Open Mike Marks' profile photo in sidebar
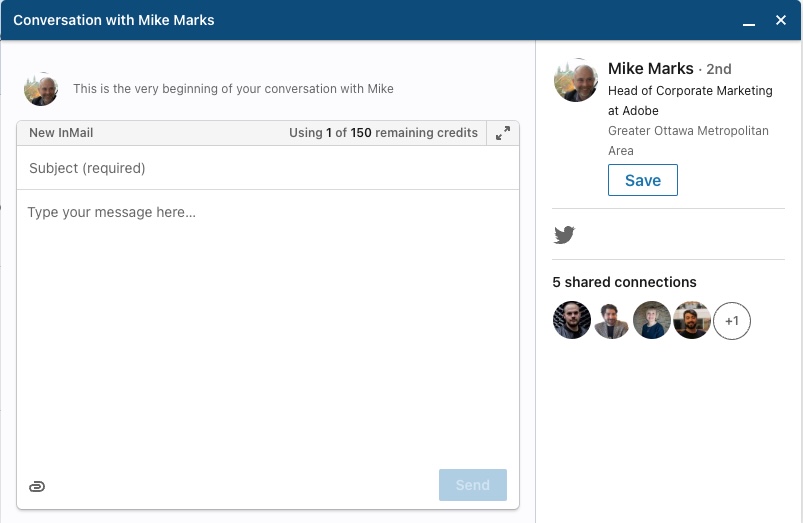 (576, 80)
